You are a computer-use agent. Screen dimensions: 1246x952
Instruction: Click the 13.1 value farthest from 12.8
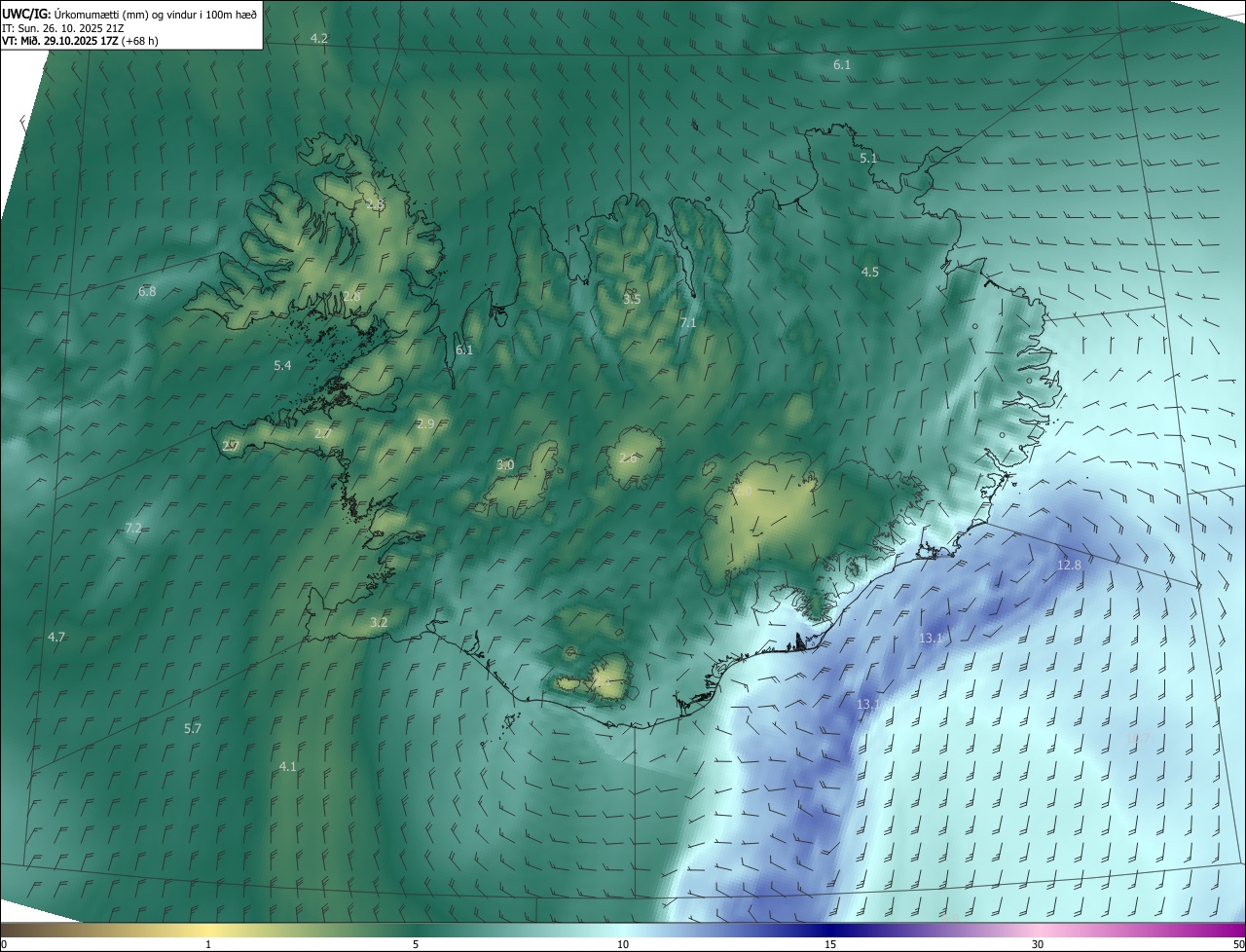click(x=868, y=704)
